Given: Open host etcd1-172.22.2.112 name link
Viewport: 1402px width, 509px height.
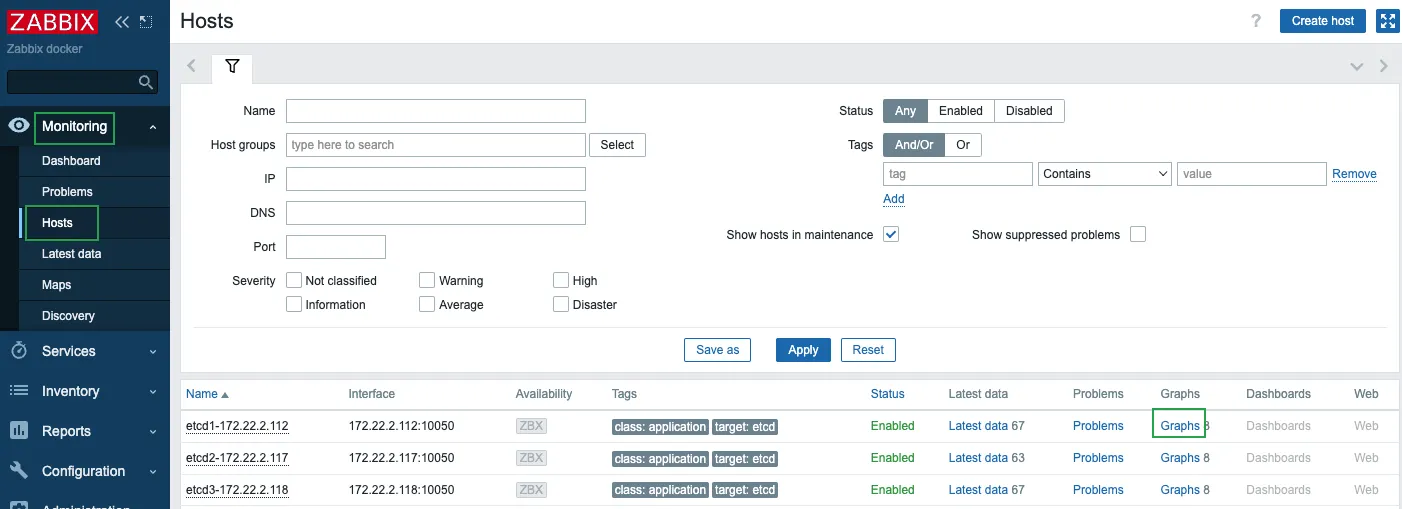Looking at the screenshot, I should point(237,426).
